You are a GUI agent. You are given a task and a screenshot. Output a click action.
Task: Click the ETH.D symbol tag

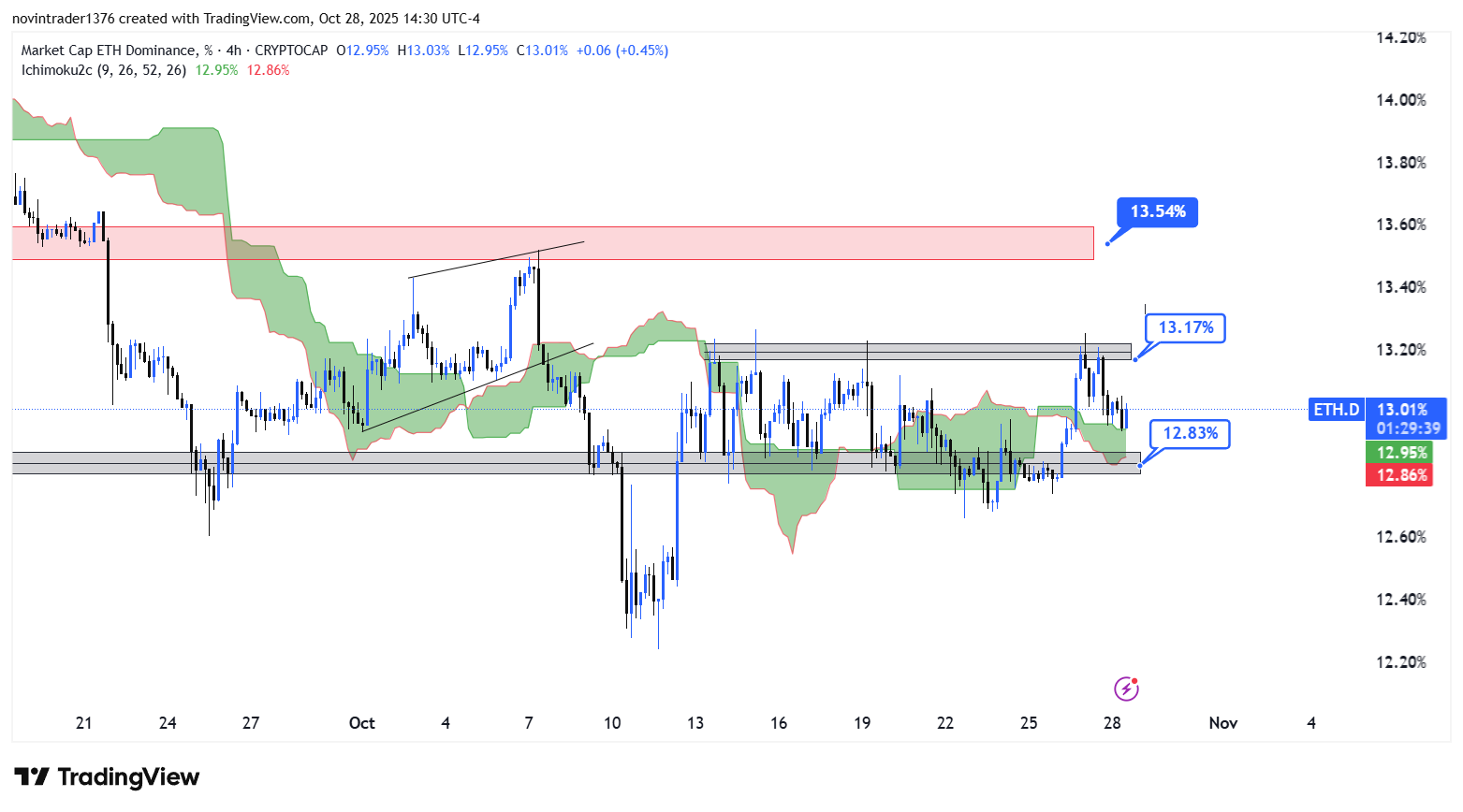[1336, 410]
